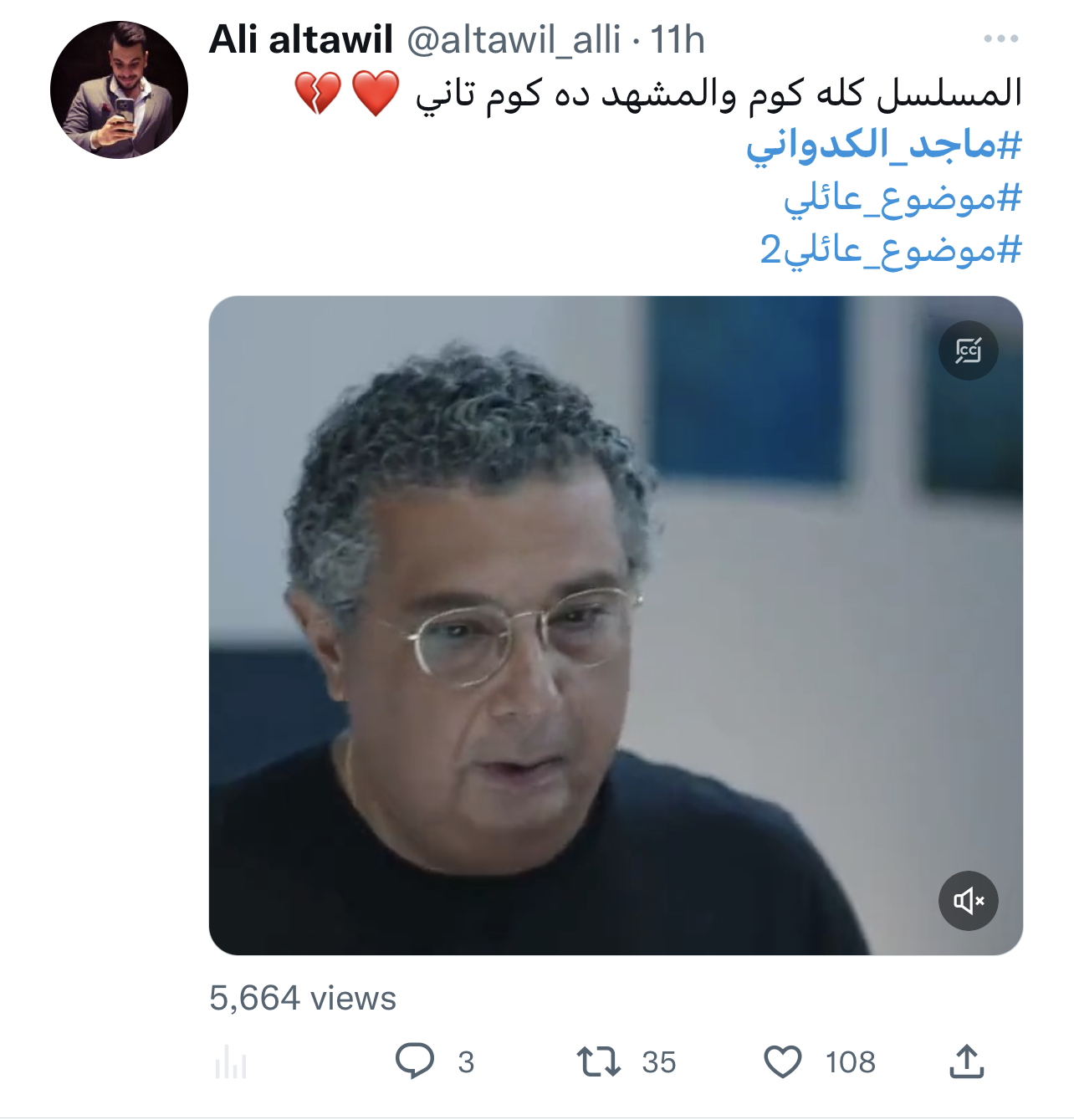Image resolution: width=1074 pixels, height=1120 pixels.
Task: Visit the @altawil_alli handle
Action: click(x=514, y=39)
